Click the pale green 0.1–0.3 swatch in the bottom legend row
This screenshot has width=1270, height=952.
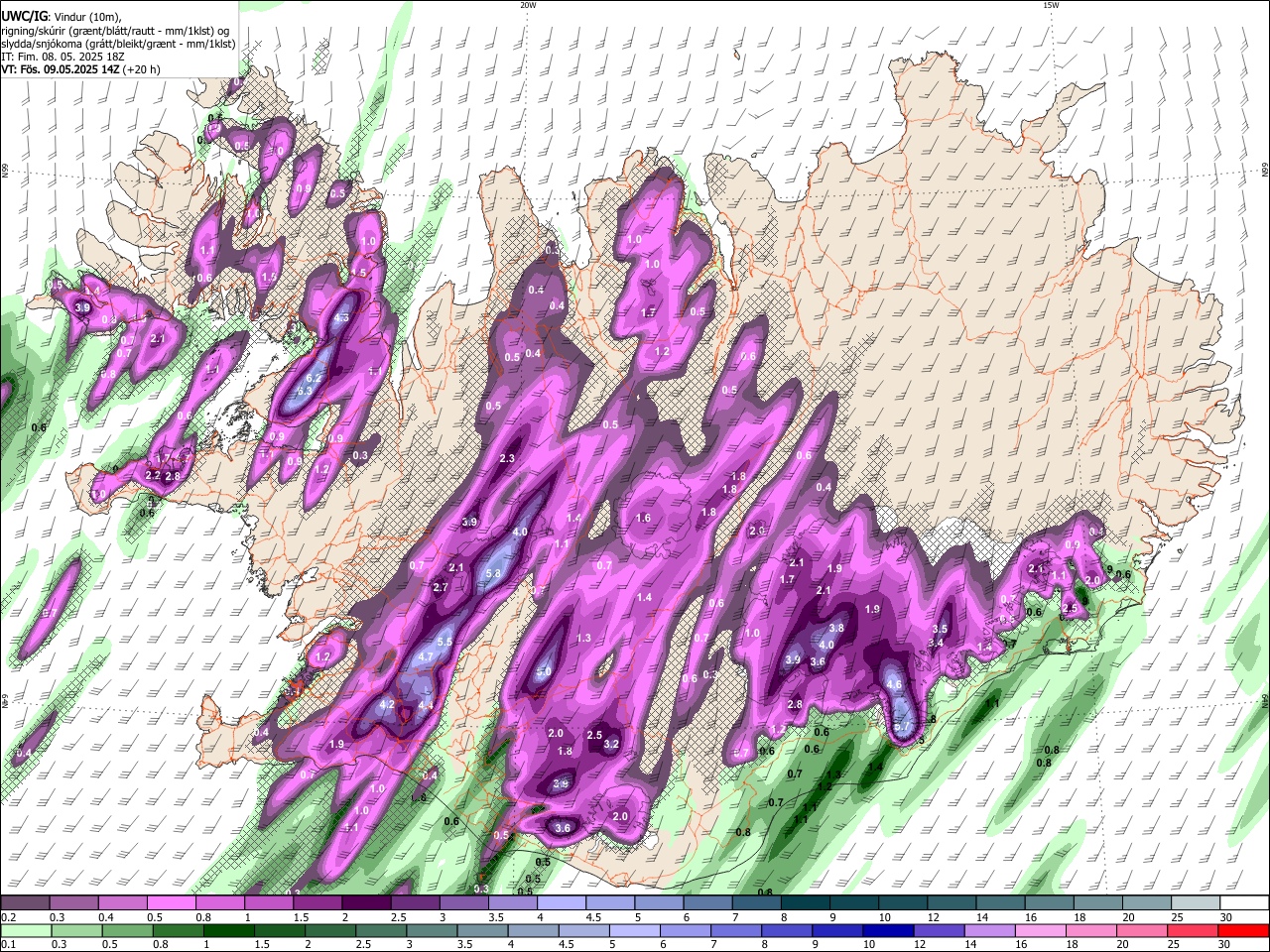pyautogui.click(x=26, y=930)
